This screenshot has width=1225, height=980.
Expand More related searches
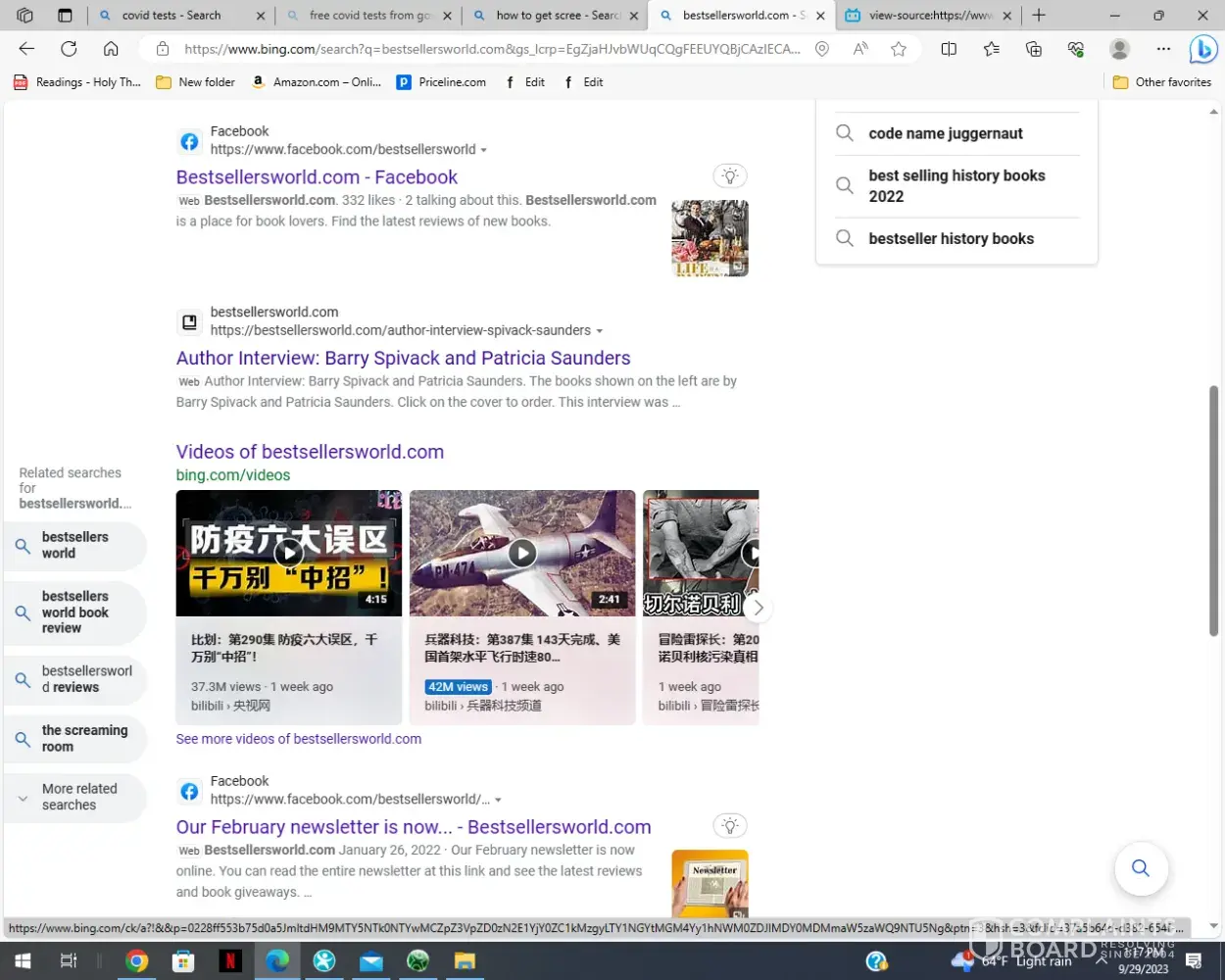pos(74,797)
